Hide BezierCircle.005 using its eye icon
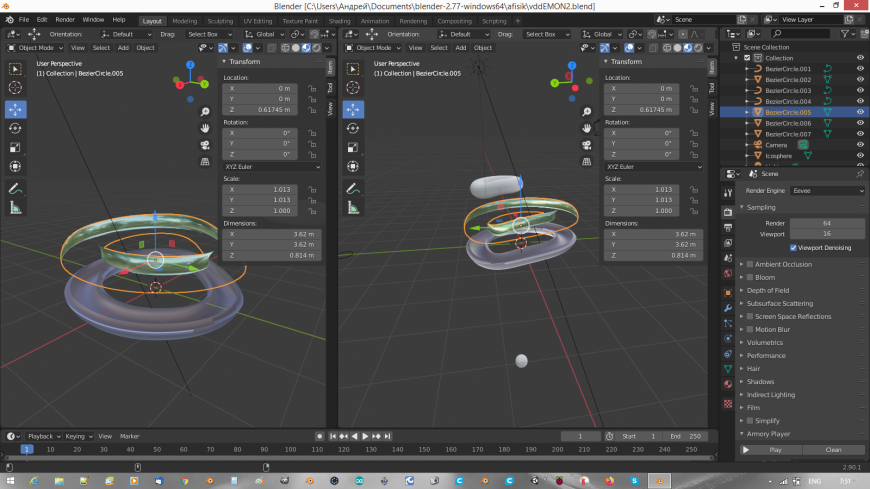Viewport: 870px width, 489px height. point(860,112)
